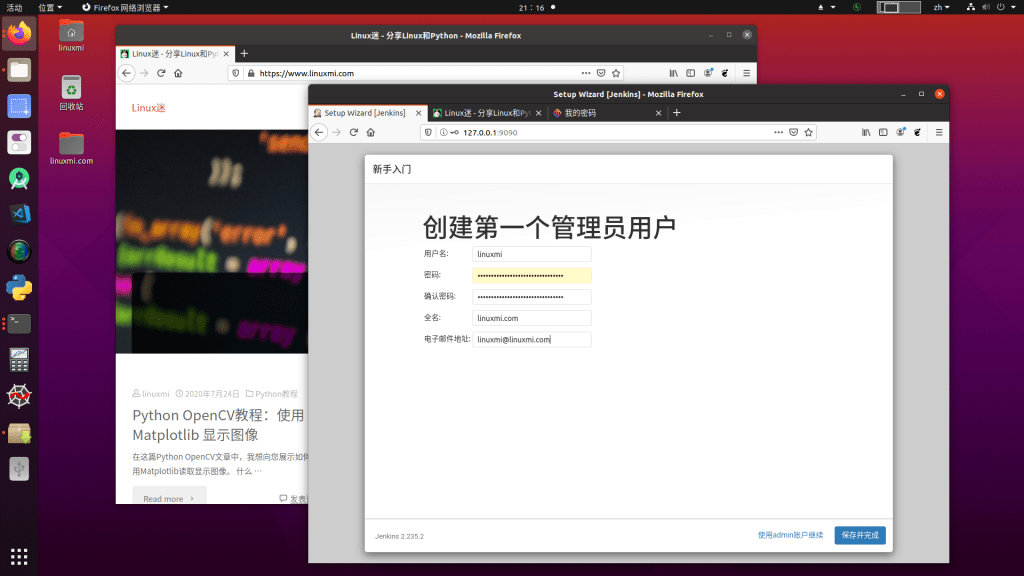
Task: Open the Terminal from the dock
Action: (19, 323)
